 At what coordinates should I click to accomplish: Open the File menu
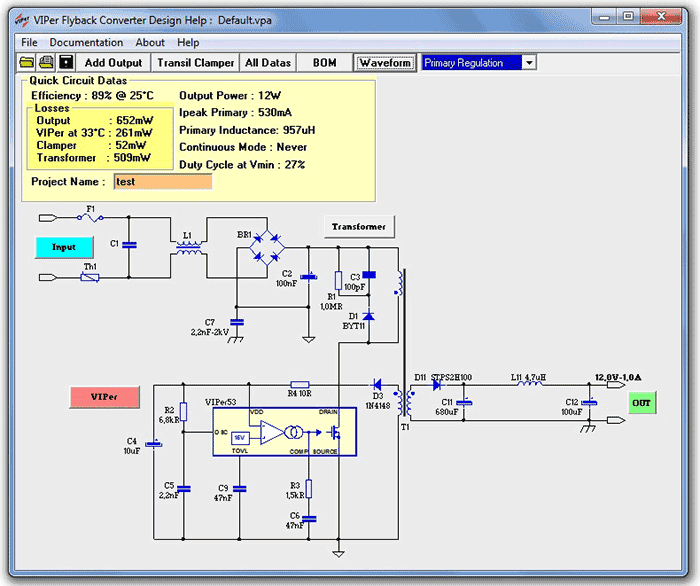(x=29, y=43)
